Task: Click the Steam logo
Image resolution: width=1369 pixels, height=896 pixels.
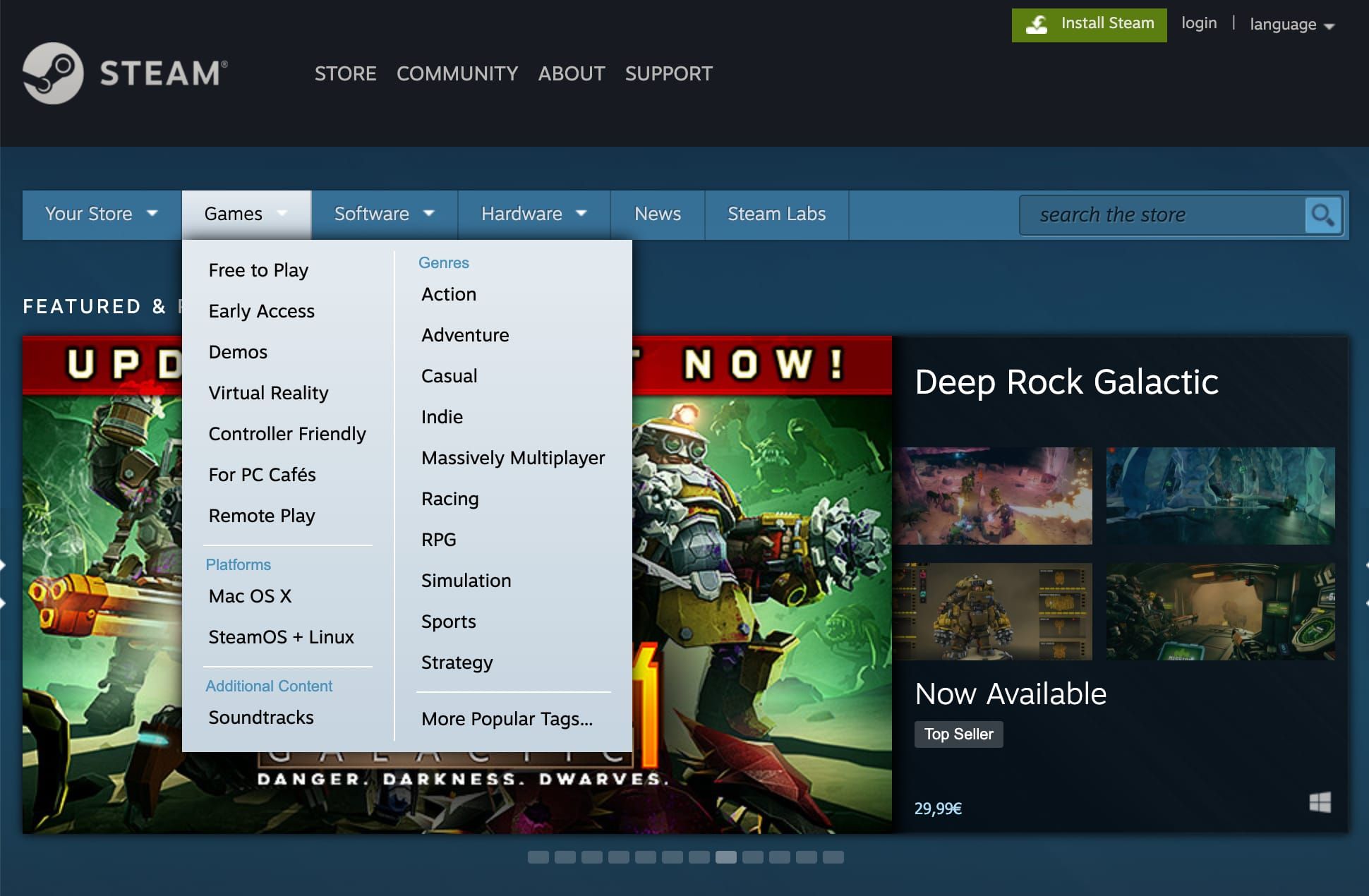Action: pyautogui.click(x=123, y=73)
